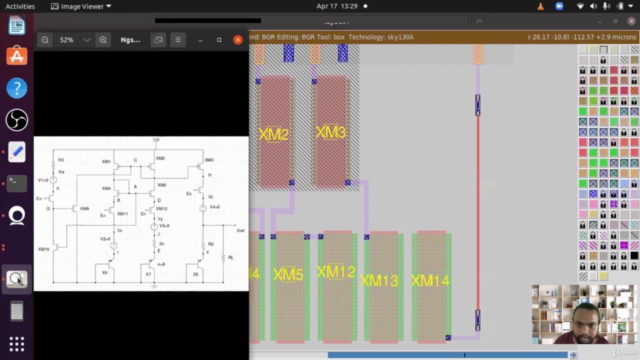The image size is (640, 360).
Task: Click the coordinates readout in microns
Action: [x=582, y=37]
